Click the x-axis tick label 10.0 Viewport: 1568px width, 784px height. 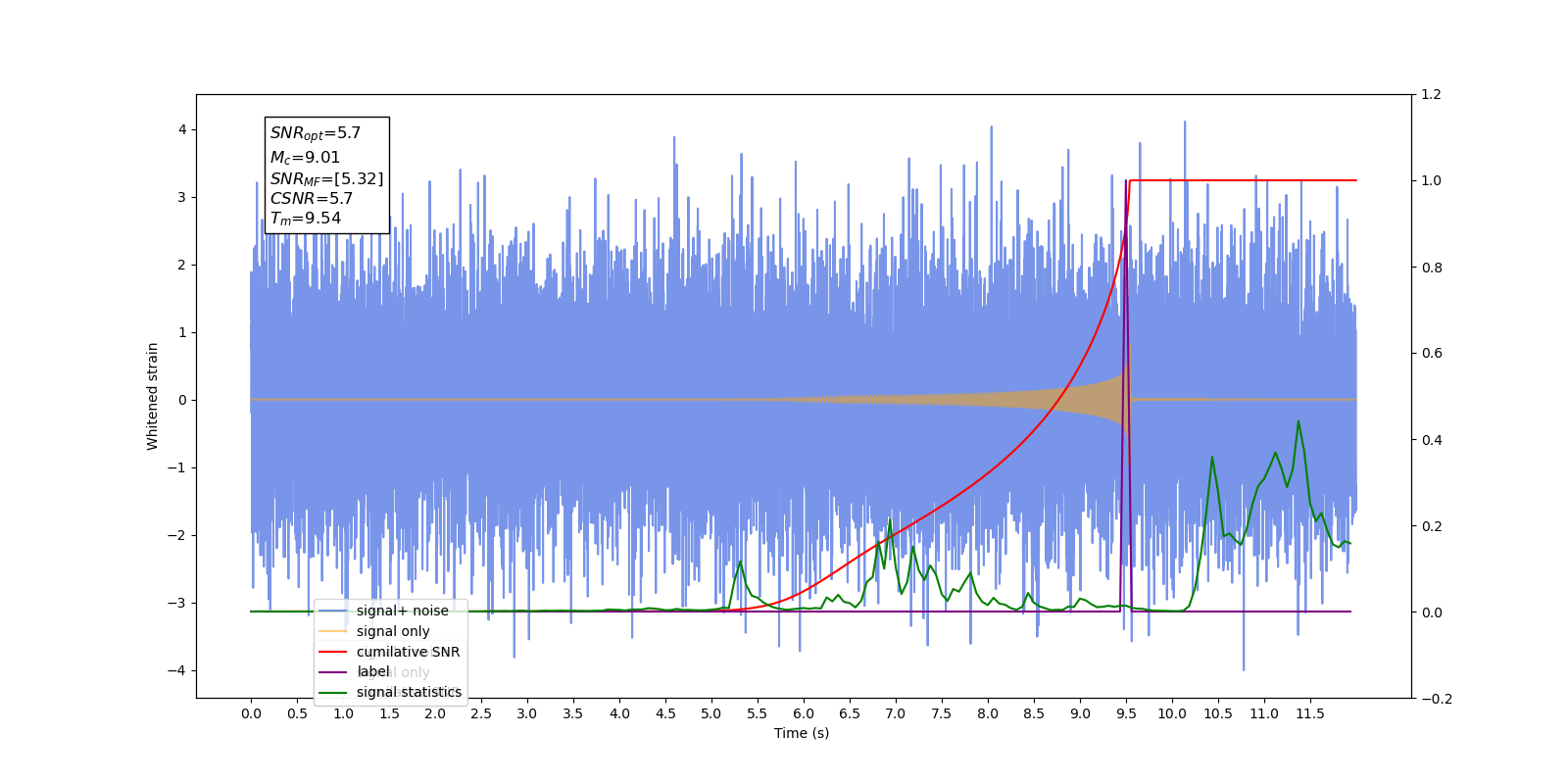1172,713
